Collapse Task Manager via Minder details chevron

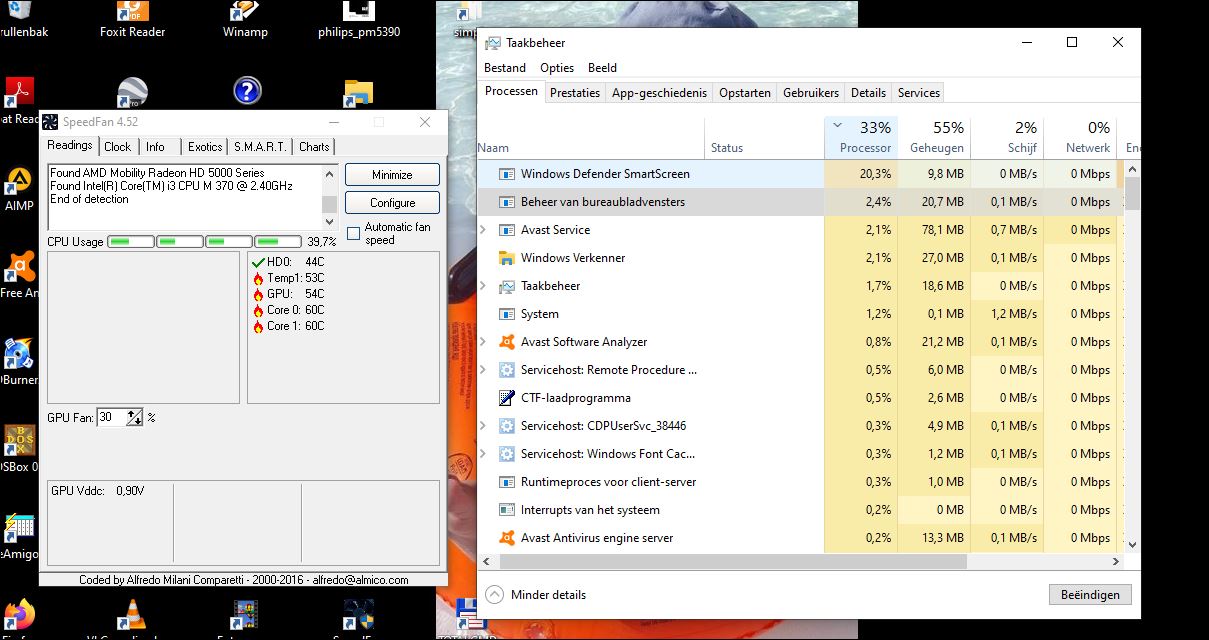(494, 594)
